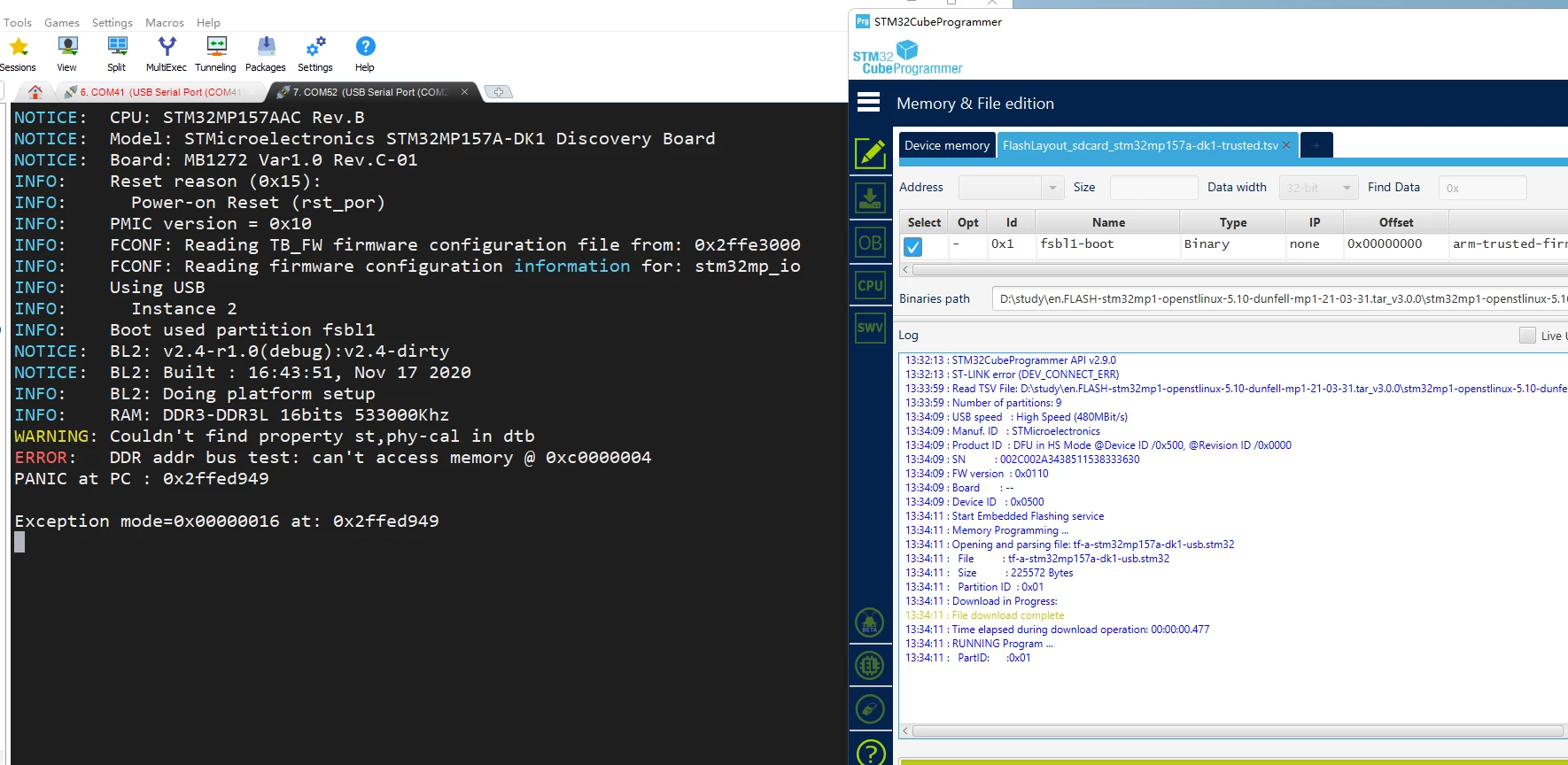
Task: Open the Erasing & Programming download icon
Action: 870,197
